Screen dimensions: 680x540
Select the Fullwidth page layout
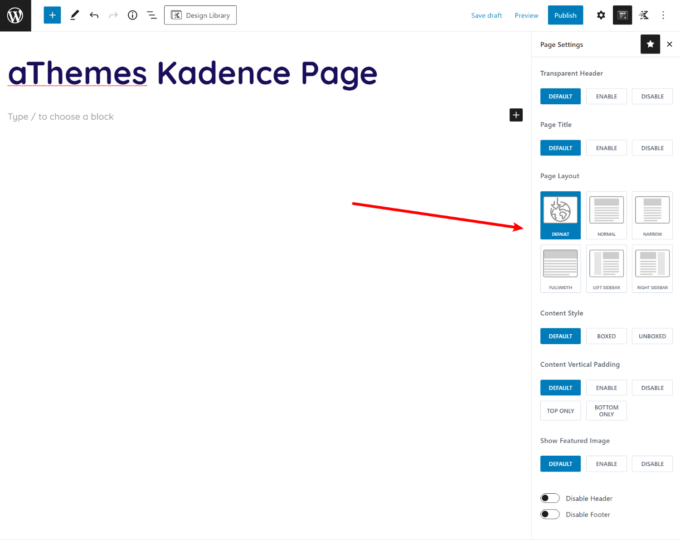click(560, 268)
